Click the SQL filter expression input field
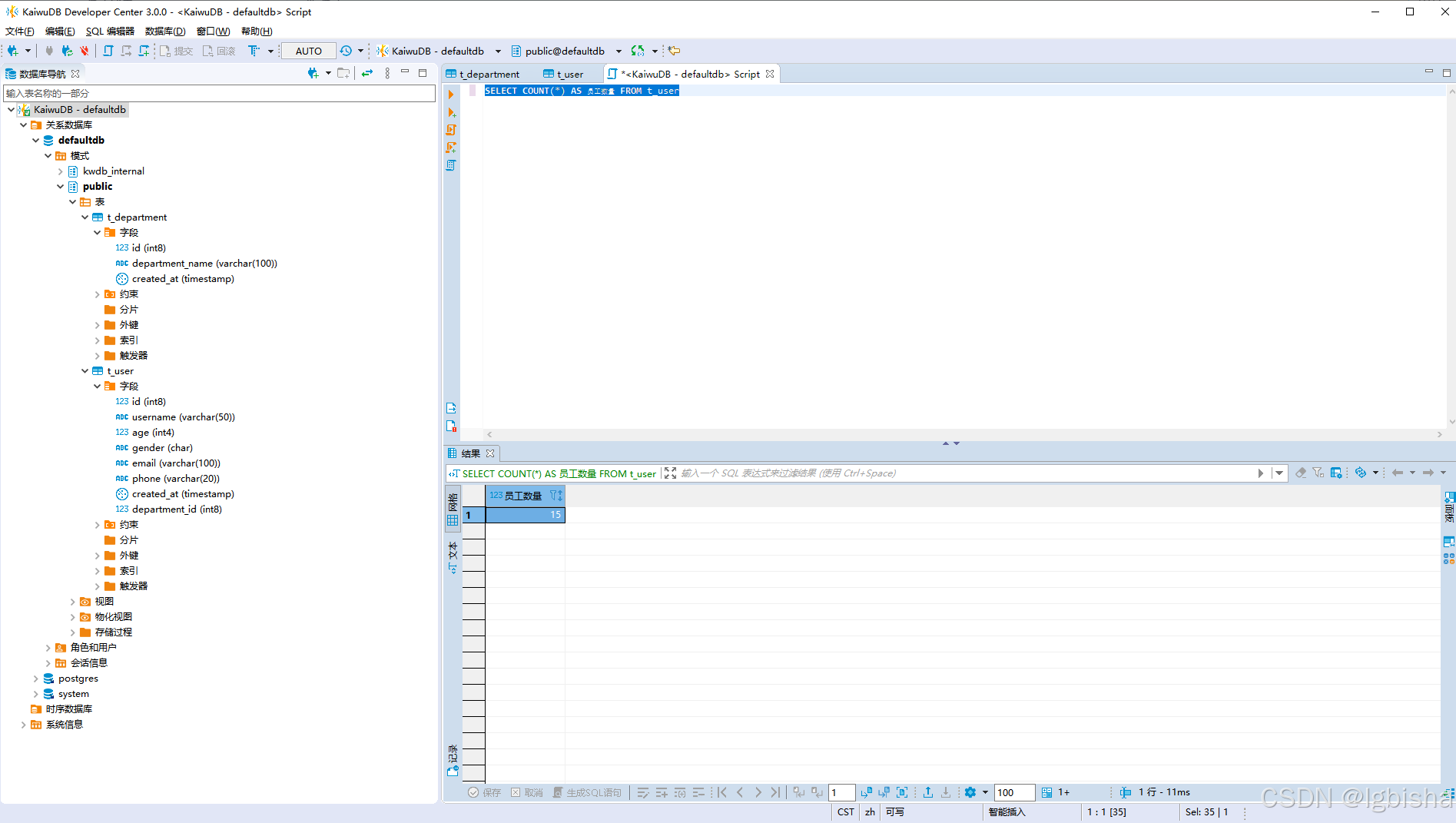 964,473
